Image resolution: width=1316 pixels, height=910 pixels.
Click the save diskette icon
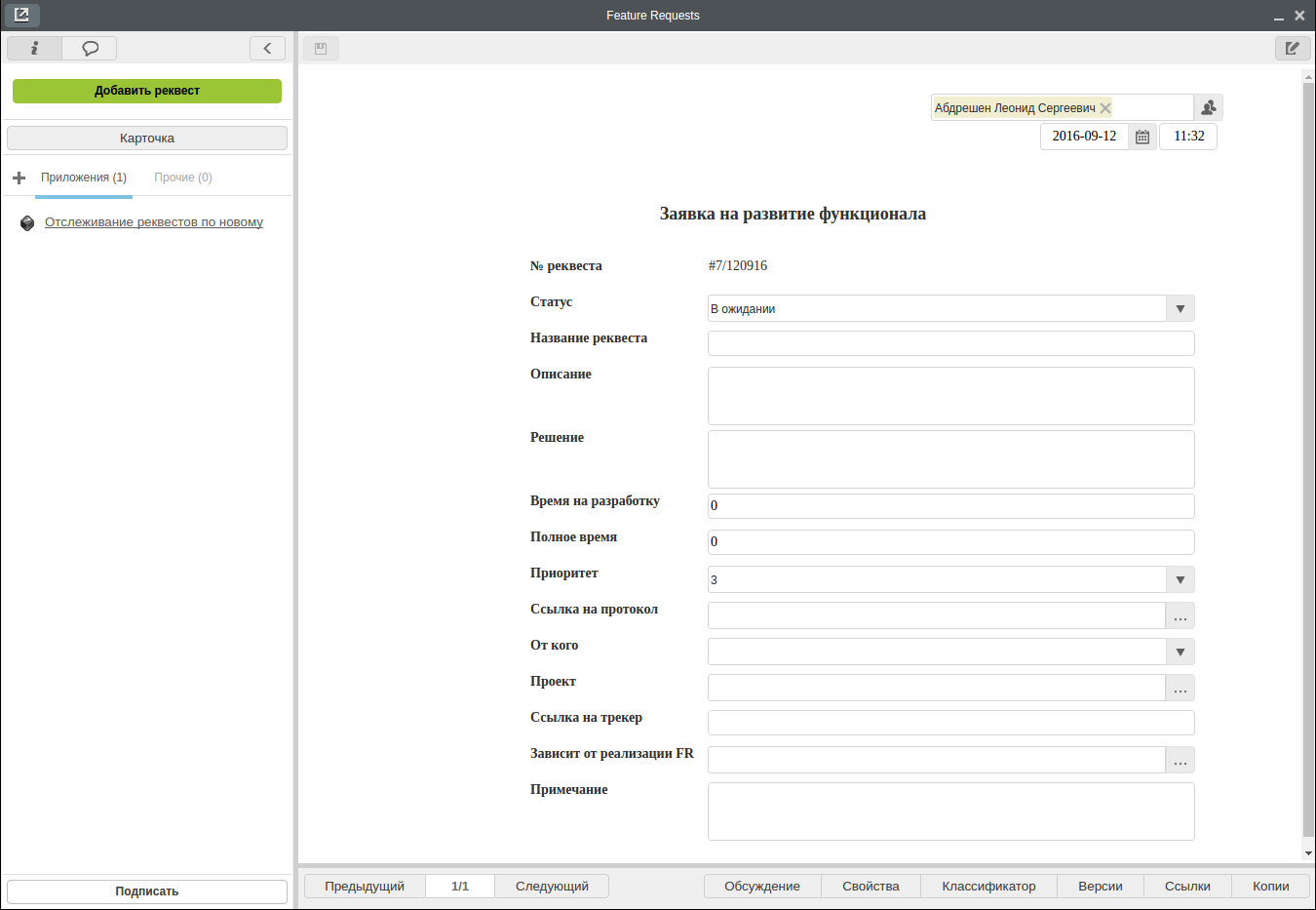pyautogui.click(x=321, y=48)
